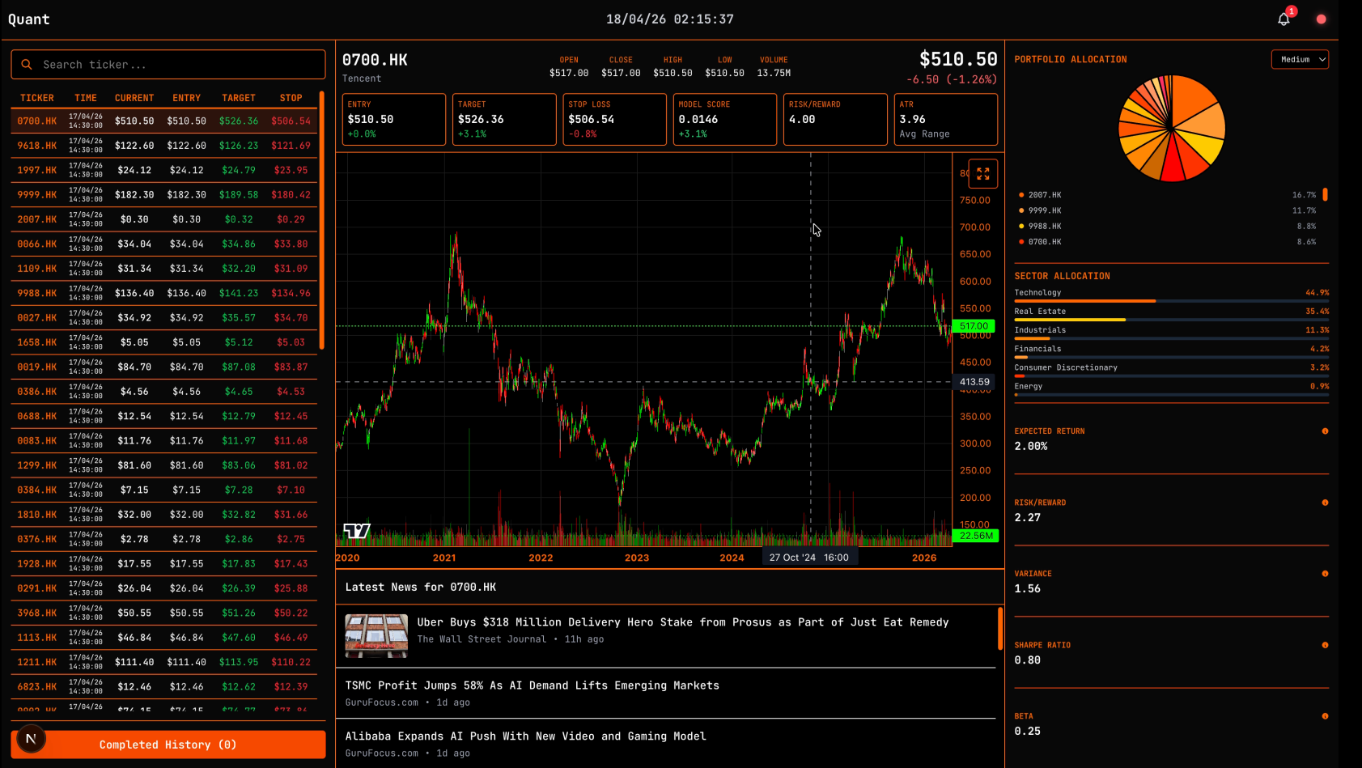
Task: Click the RISK/REWARD 4.00 card
Action: 836,120
